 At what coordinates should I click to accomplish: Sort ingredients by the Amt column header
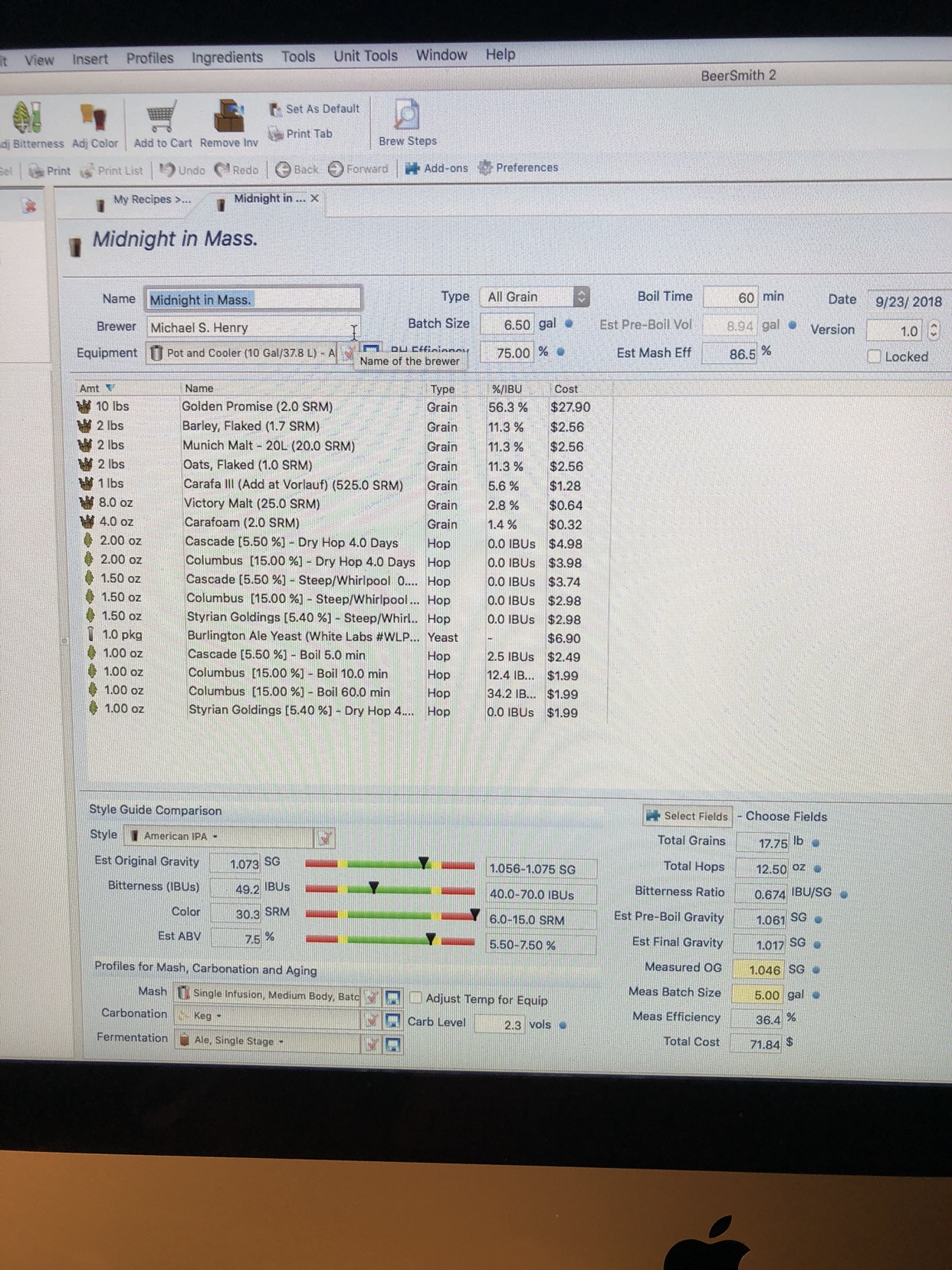pos(97,388)
